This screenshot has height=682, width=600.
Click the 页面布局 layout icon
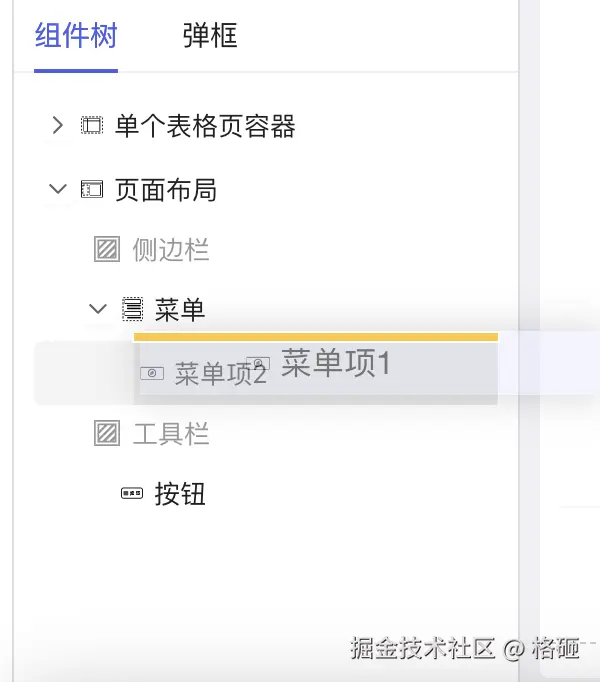coord(92,189)
